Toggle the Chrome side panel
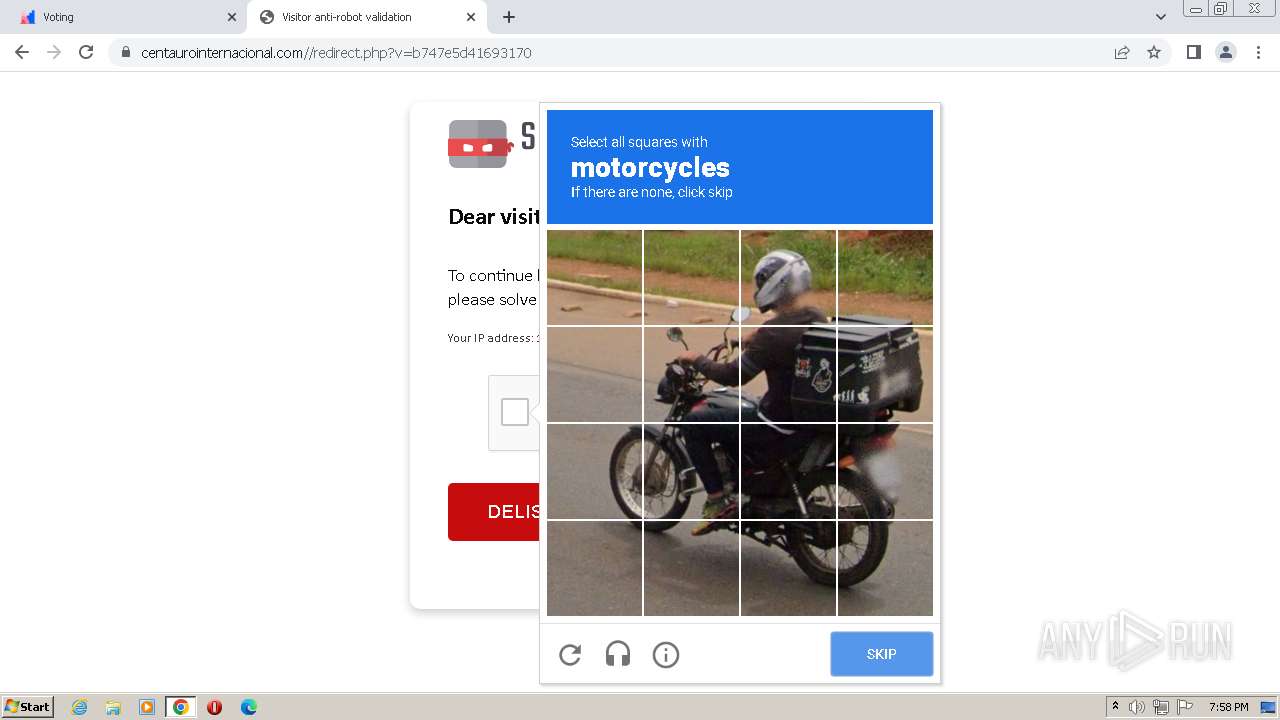The image size is (1280, 720). coord(1193,52)
